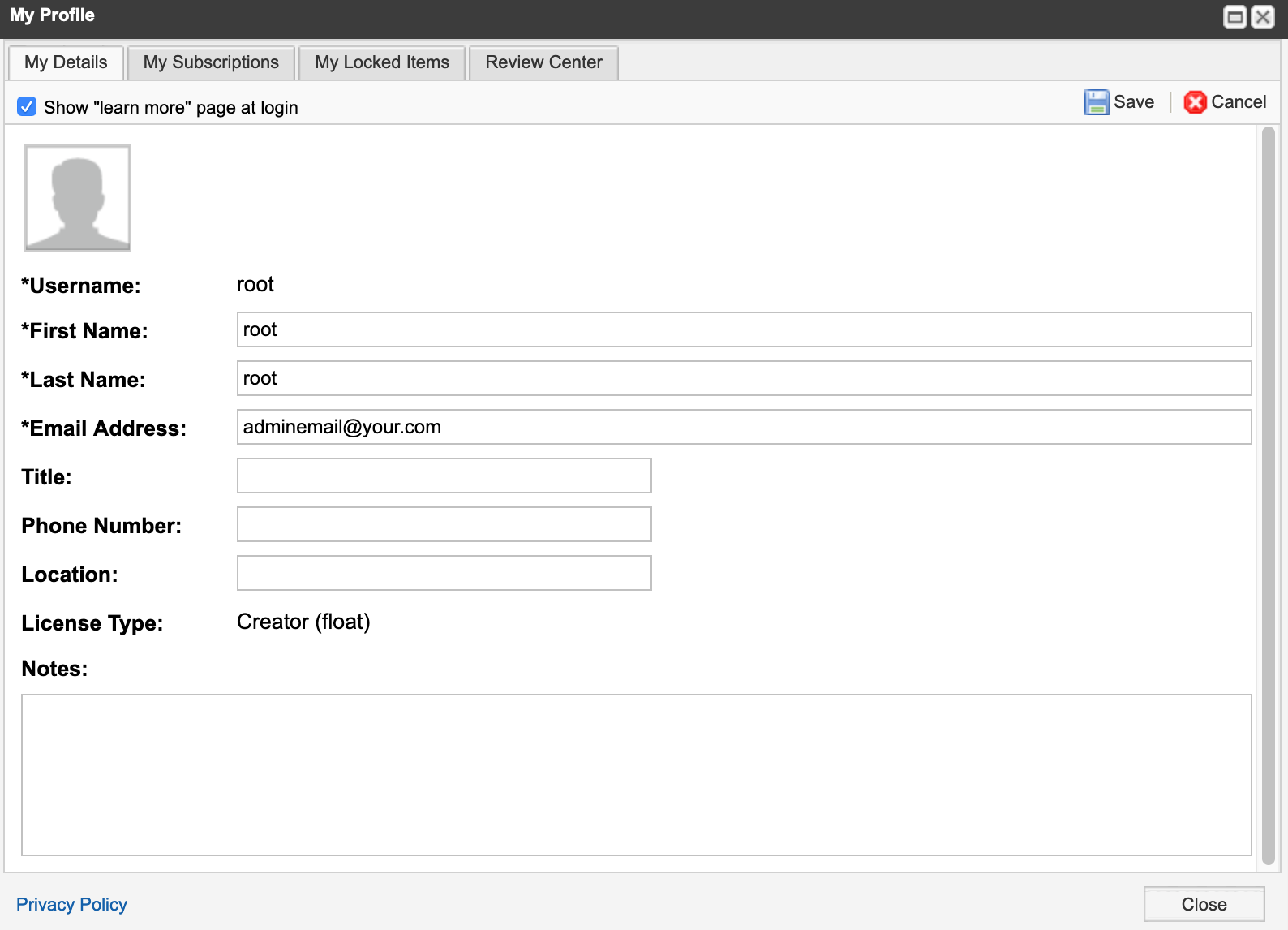Click the Creator (float) license text
The image size is (1288, 930).
pos(303,622)
